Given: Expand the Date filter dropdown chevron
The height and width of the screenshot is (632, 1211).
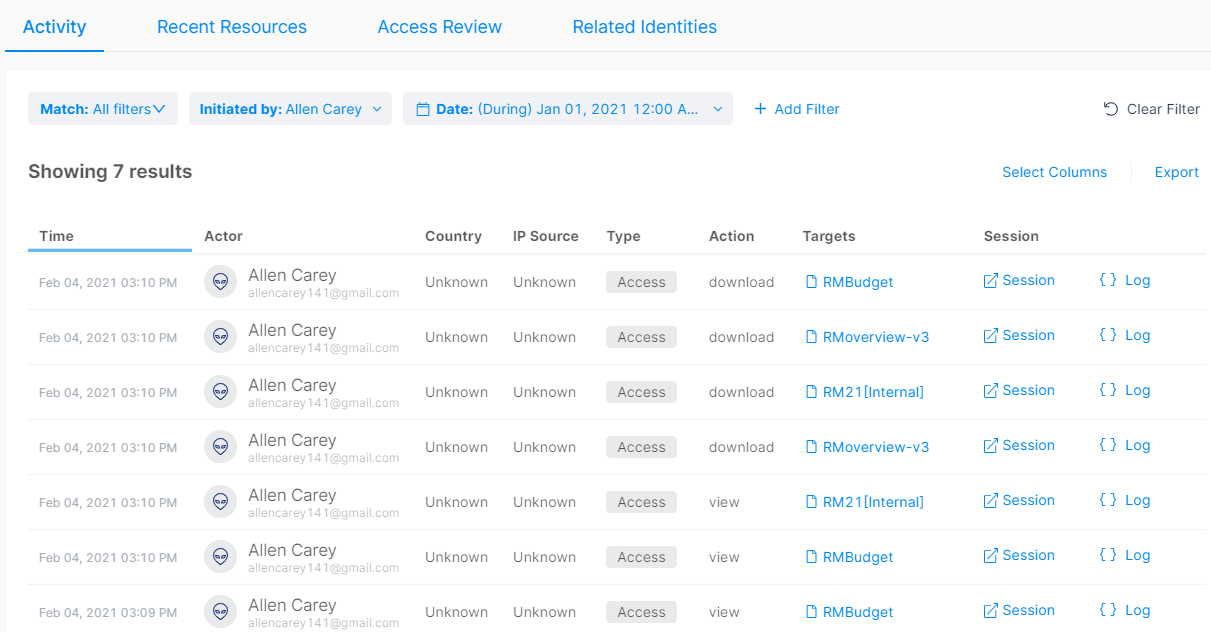Looking at the screenshot, I should click(718, 109).
